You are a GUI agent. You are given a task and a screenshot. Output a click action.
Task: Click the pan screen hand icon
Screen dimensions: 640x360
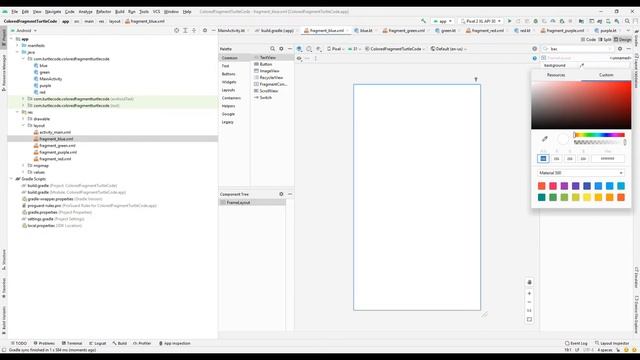529,282
